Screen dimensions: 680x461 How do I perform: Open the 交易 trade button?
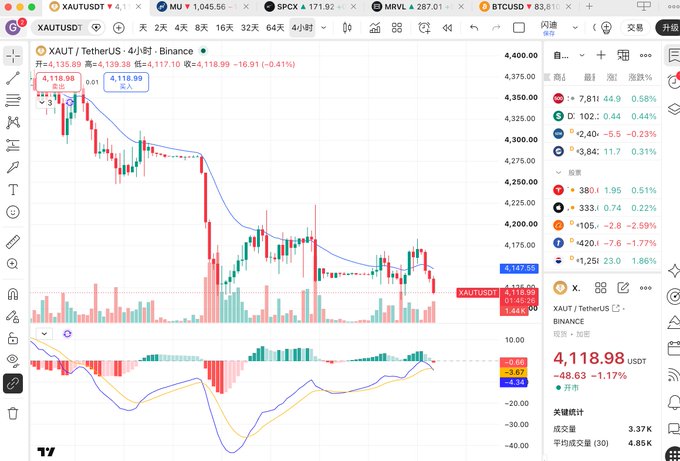[635, 28]
